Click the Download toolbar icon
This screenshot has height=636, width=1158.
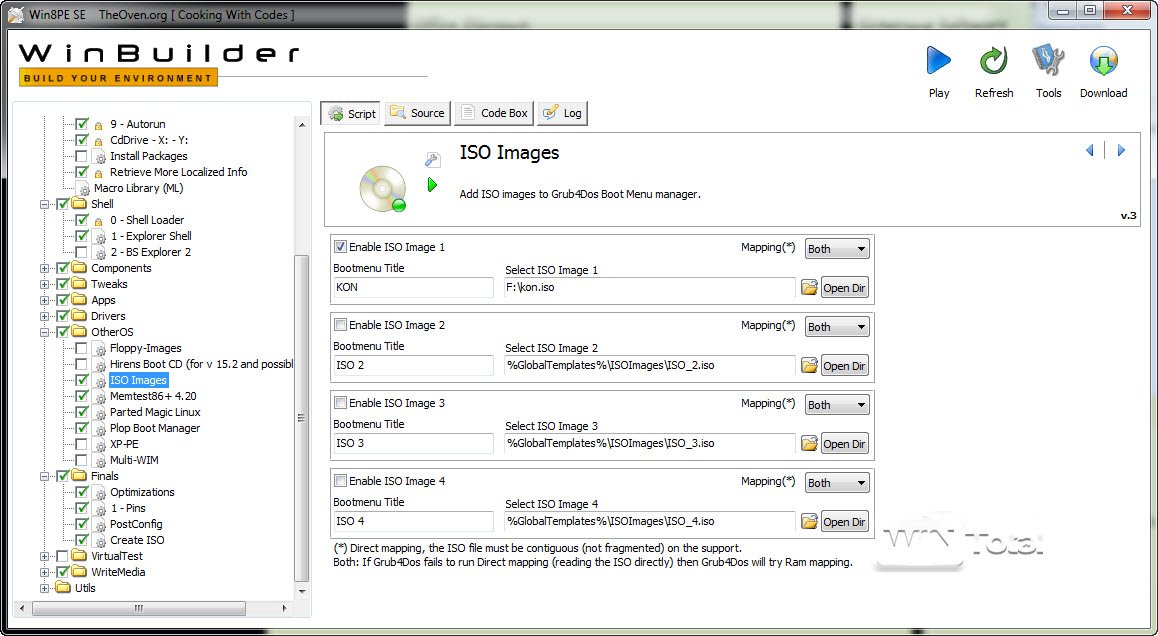tap(1103, 61)
